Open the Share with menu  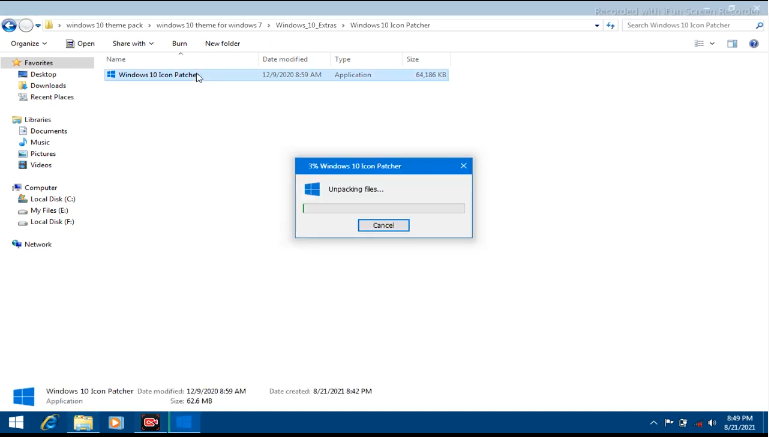(x=133, y=43)
